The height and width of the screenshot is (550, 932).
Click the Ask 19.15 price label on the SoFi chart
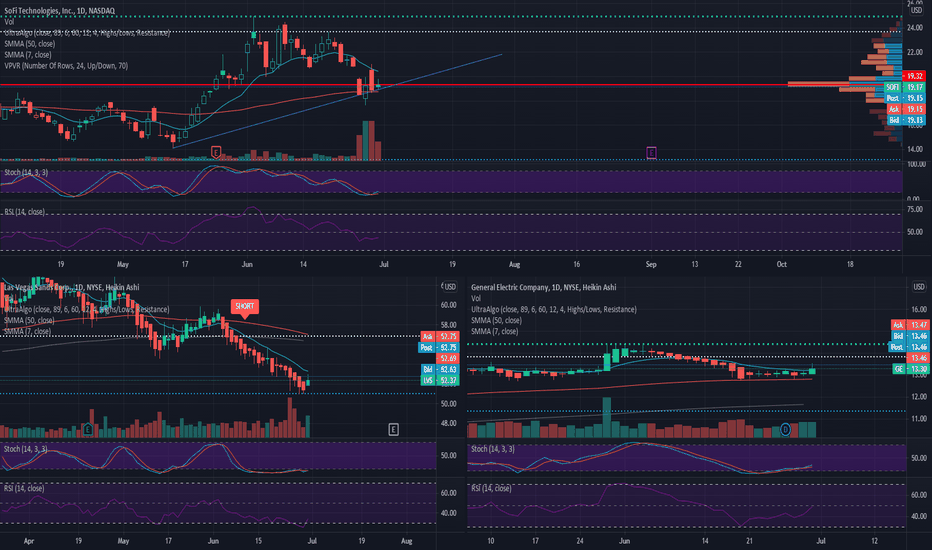click(x=905, y=109)
